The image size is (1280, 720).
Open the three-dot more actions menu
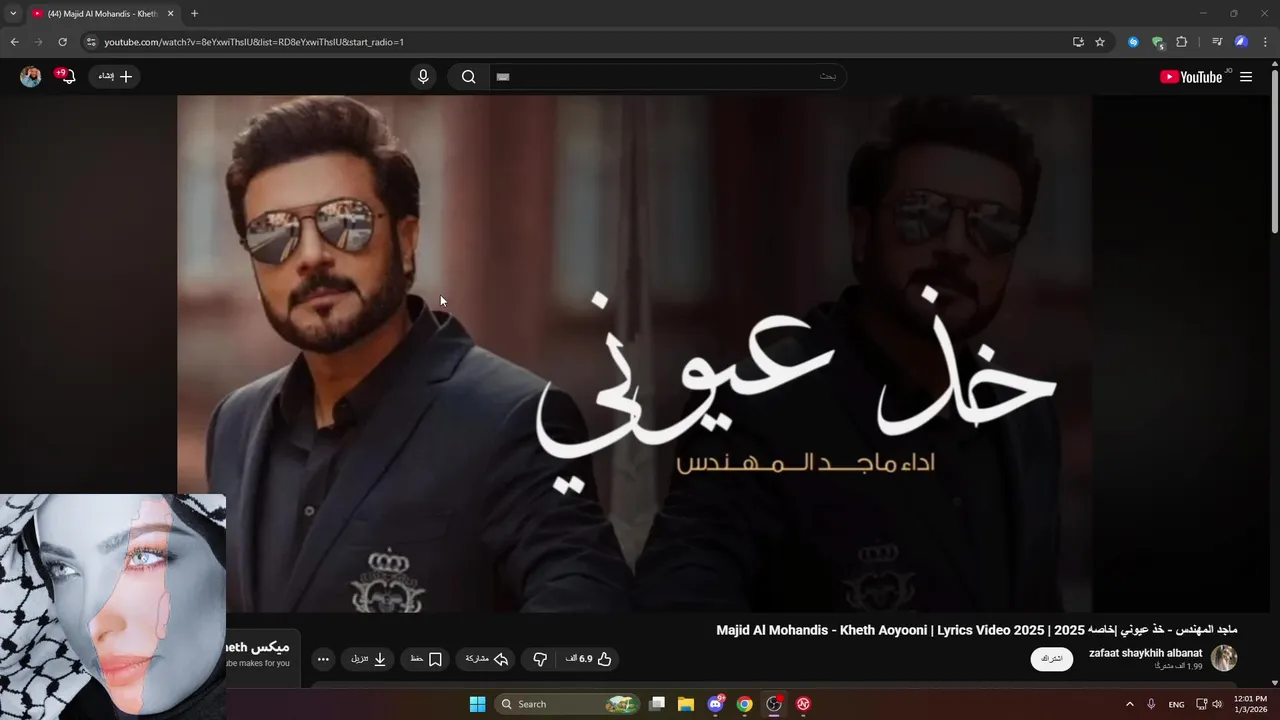[323, 659]
